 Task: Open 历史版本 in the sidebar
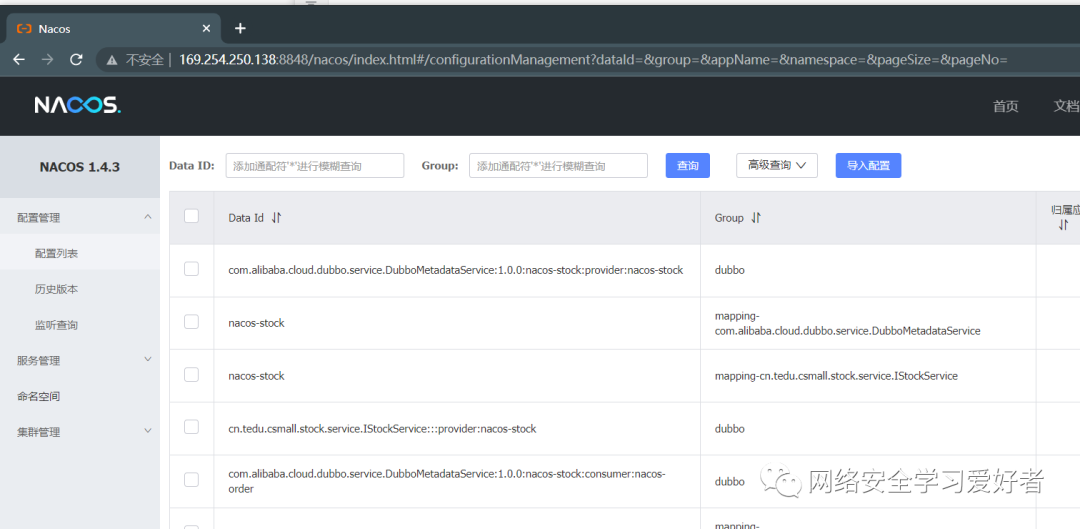(56, 289)
